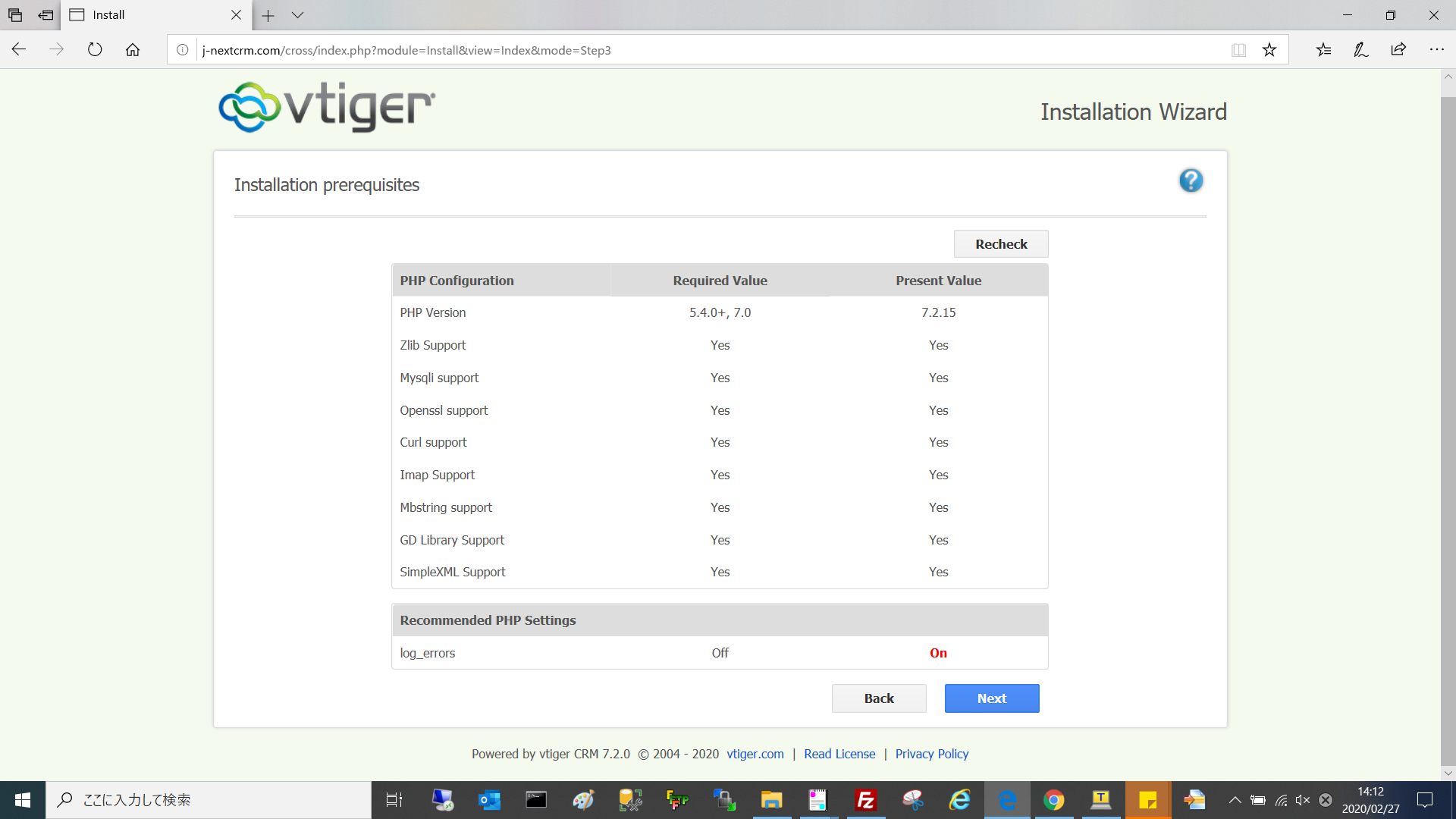
Task: Click 'Imap Support' row label
Action: pos(438,475)
